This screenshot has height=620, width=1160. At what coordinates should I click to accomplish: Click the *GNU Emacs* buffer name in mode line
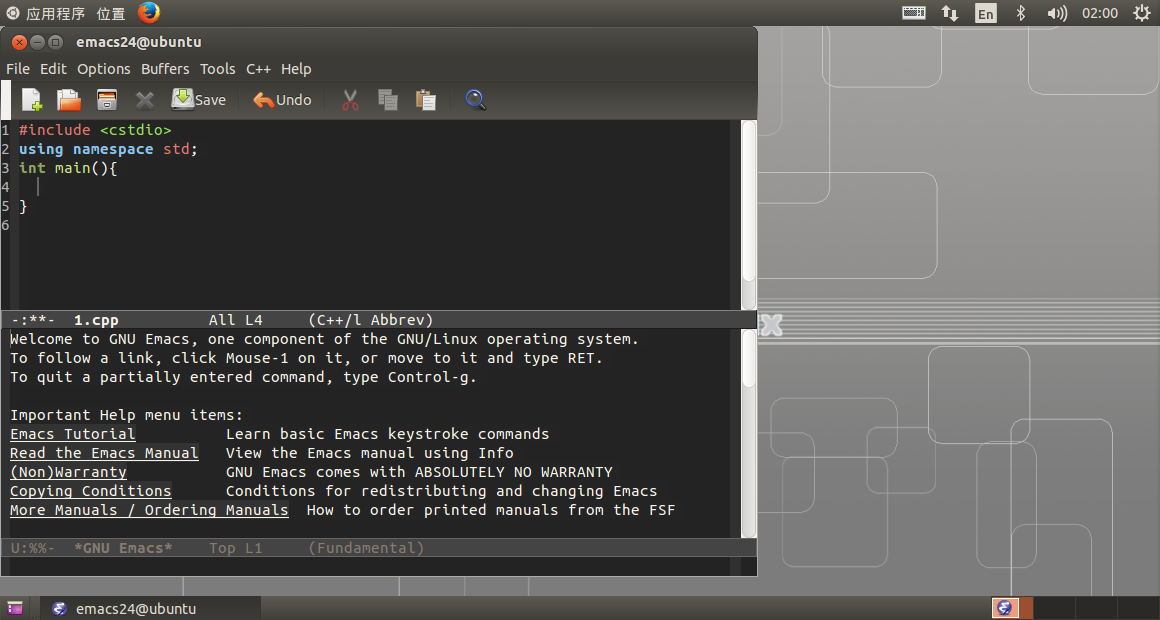click(x=123, y=548)
